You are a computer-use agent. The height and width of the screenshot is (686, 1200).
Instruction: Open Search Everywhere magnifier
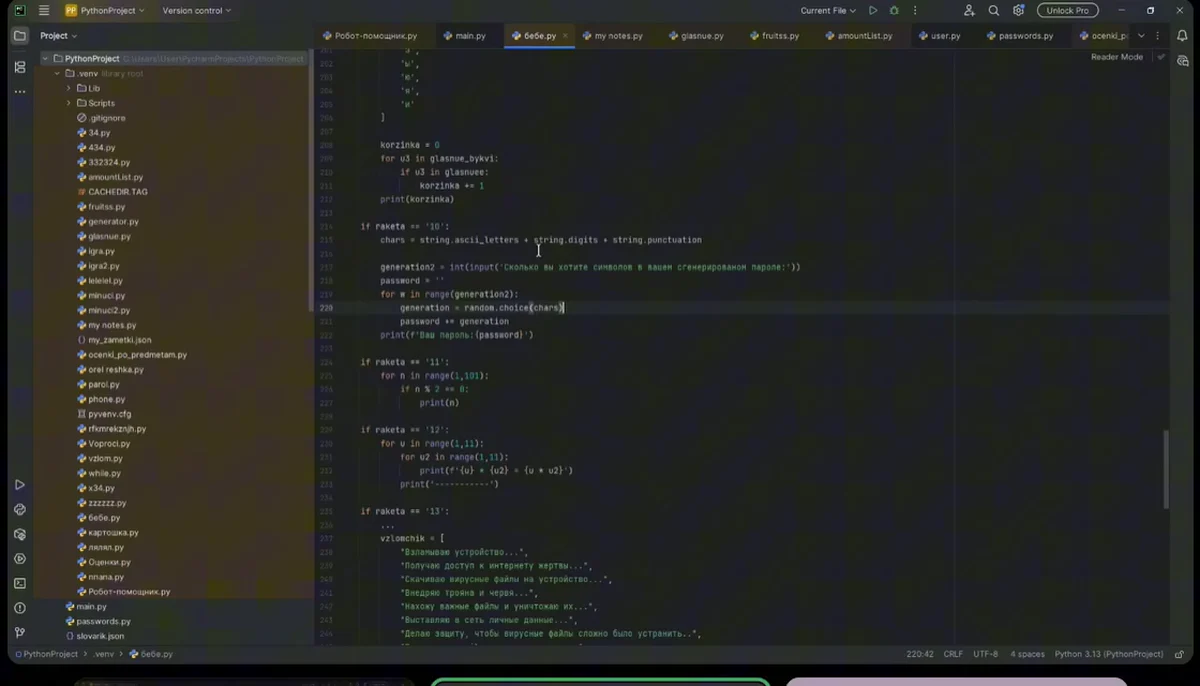[994, 10]
